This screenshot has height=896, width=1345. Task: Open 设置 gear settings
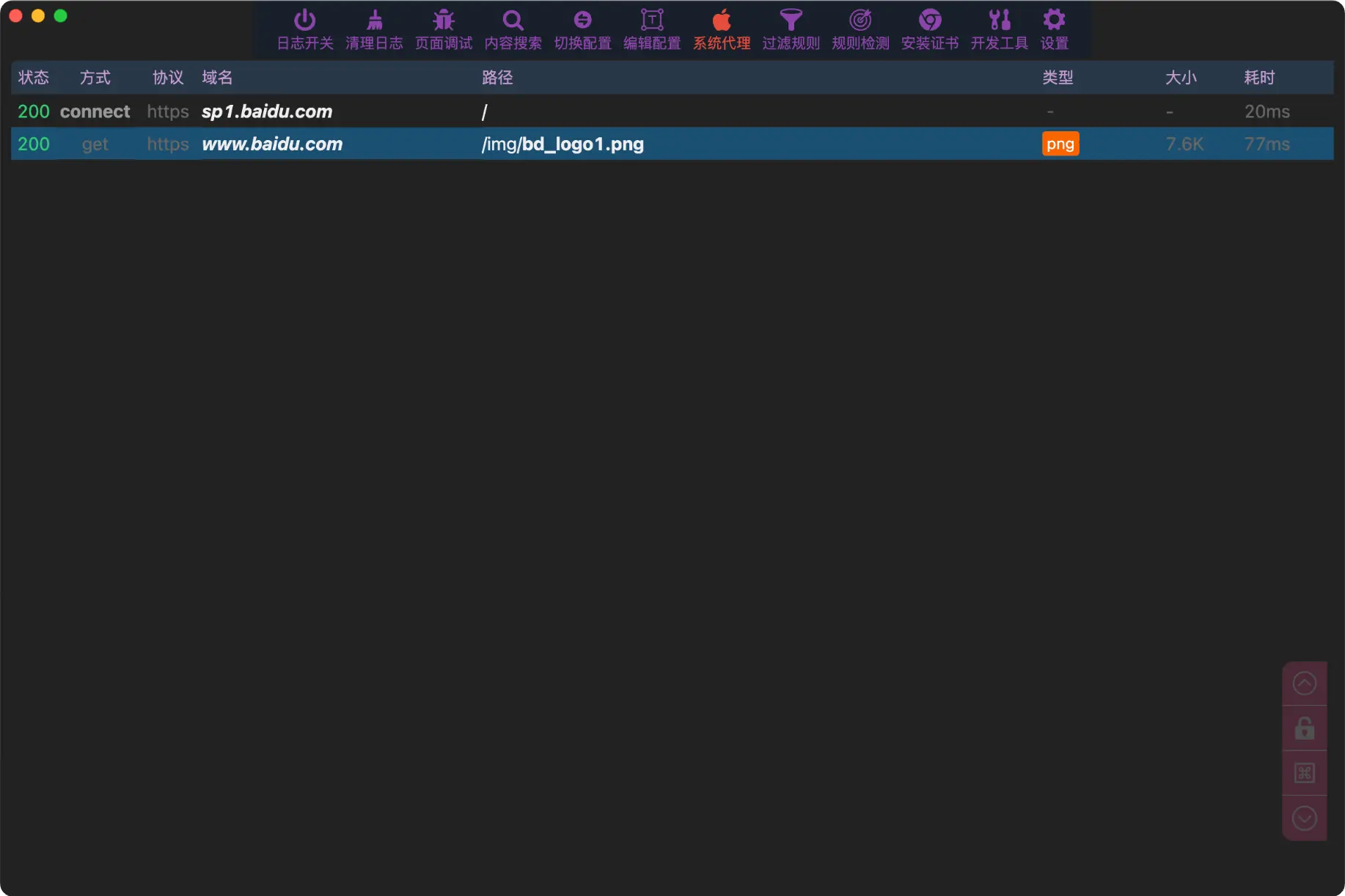1054,21
